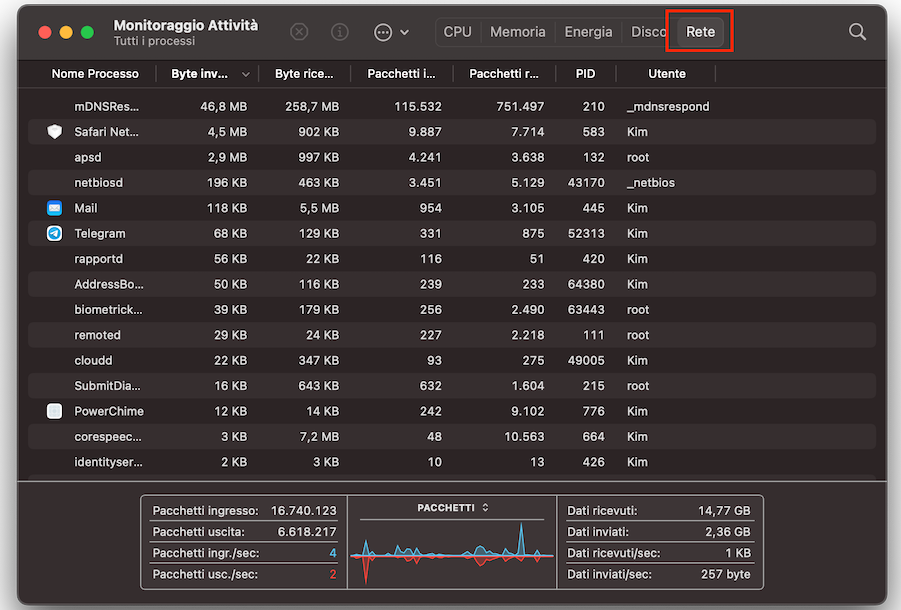Switch to the CPU tab
The image size is (901, 610).
pos(457,32)
